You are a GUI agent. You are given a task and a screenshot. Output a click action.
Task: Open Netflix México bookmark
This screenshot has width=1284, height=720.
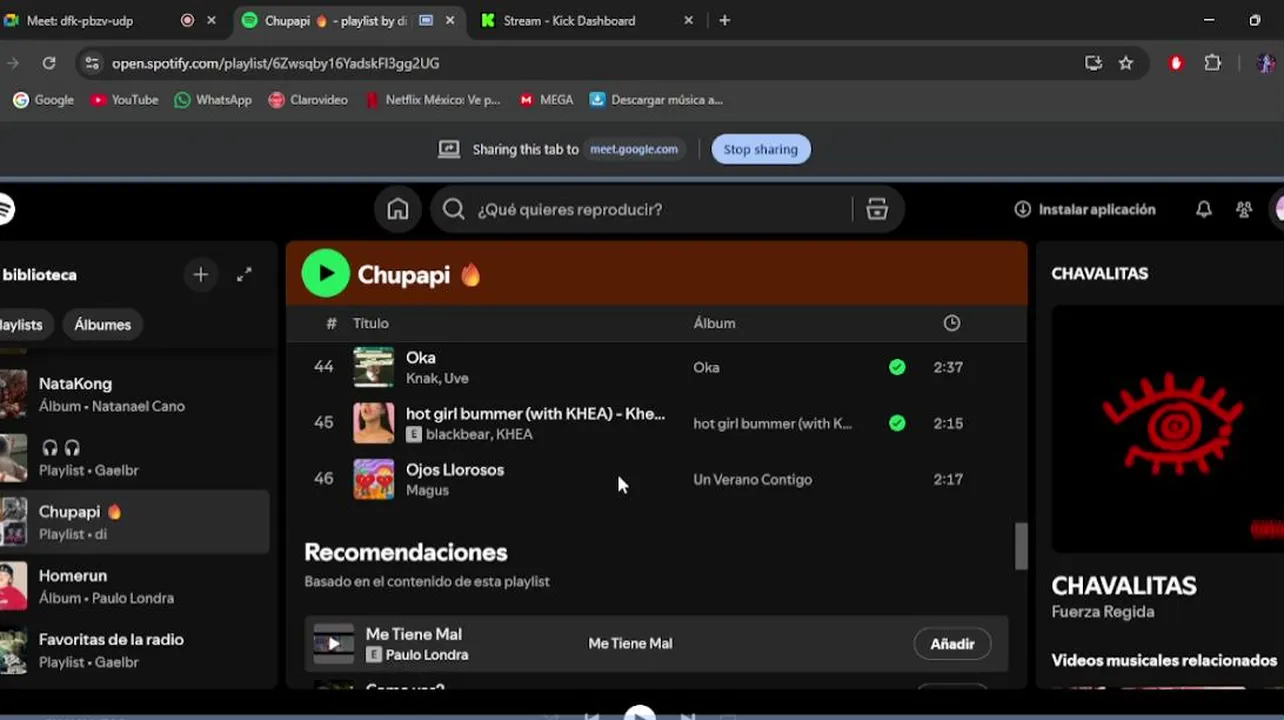coord(432,100)
